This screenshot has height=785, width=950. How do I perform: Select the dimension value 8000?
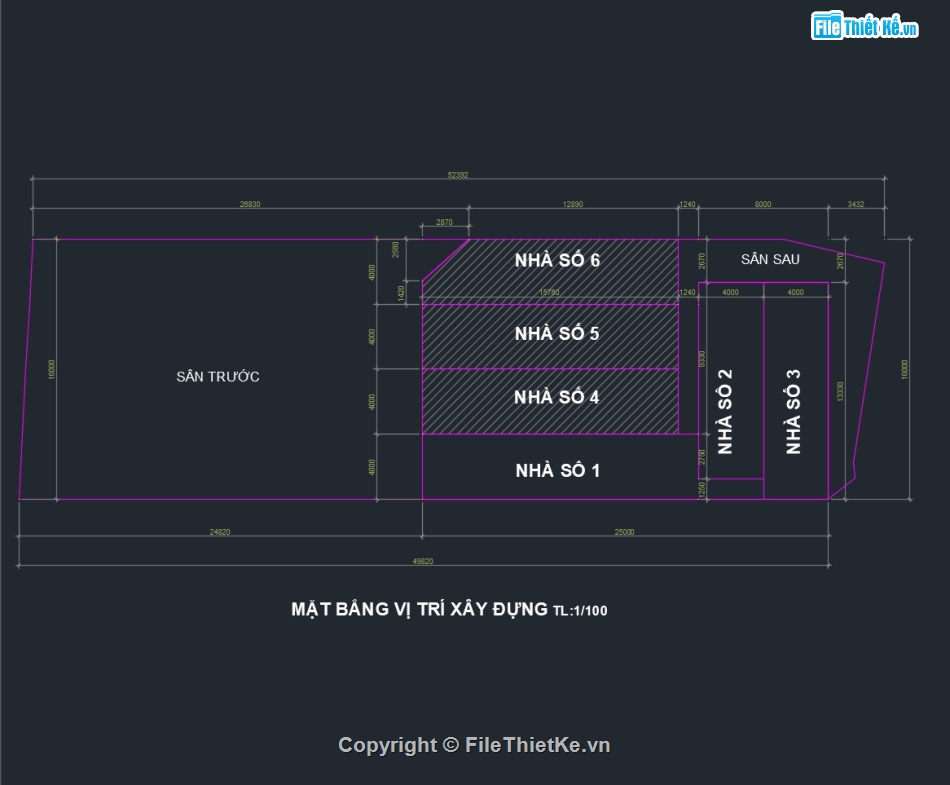point(763,204)
